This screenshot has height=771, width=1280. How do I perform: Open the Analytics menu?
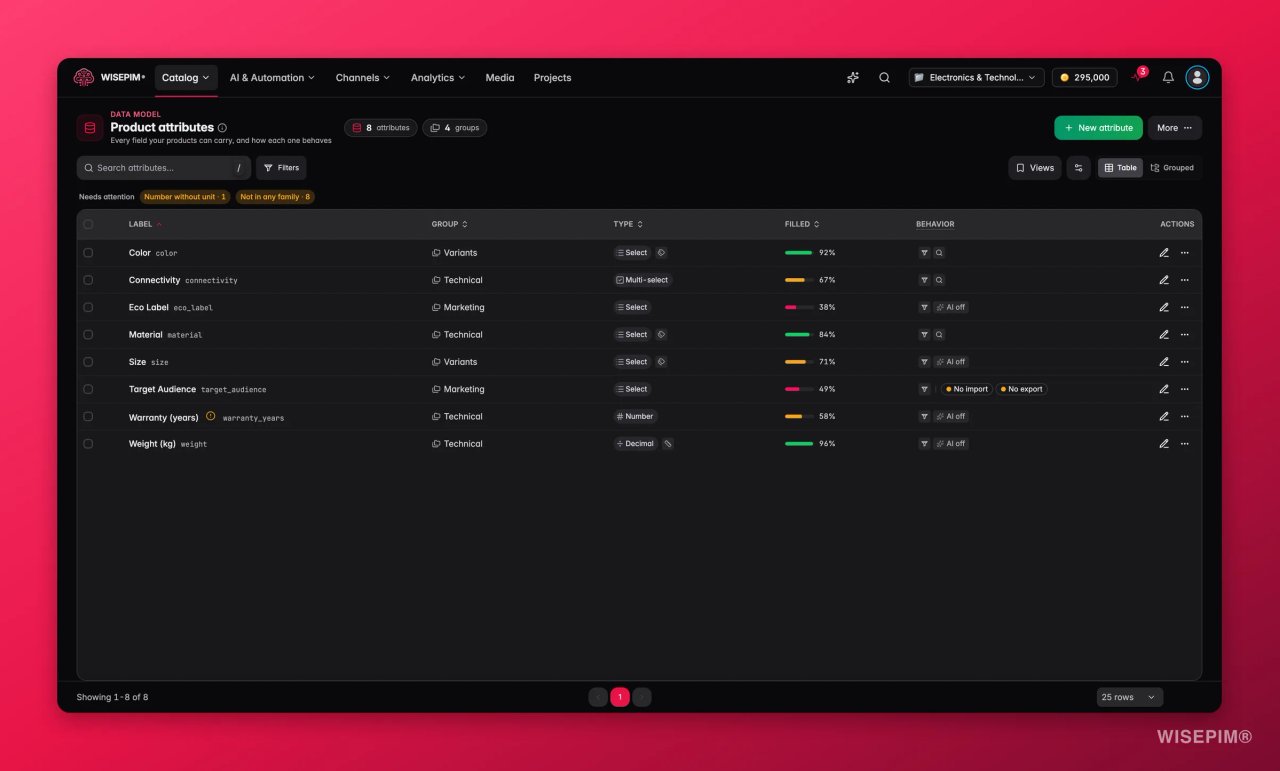click(438, 78)
